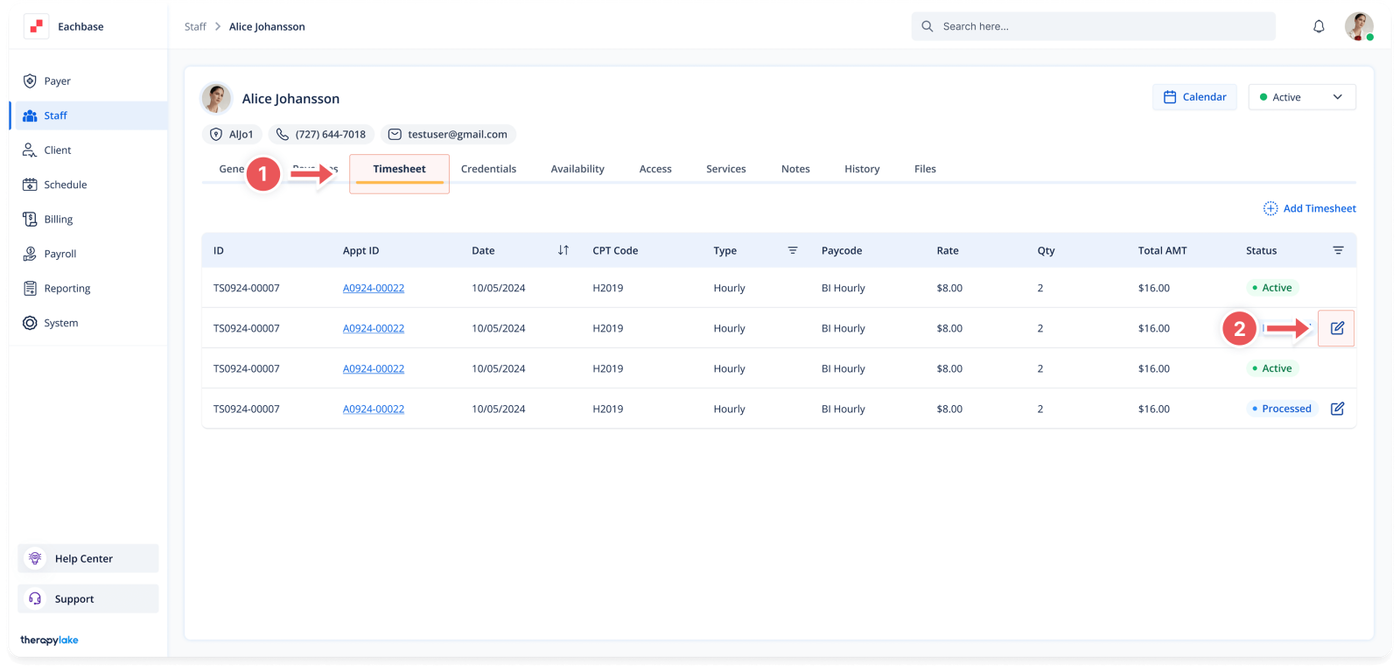Screen dimensions: 1400x672
Task: Open the Type column filter
Action: click(x=792, y=250)
